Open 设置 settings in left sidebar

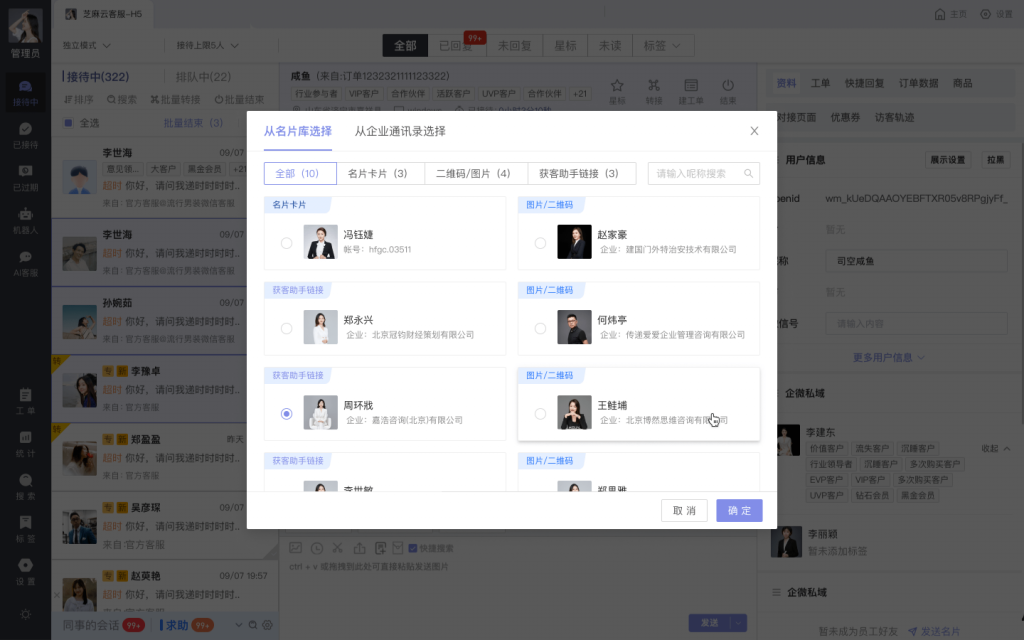pos(25,571)
